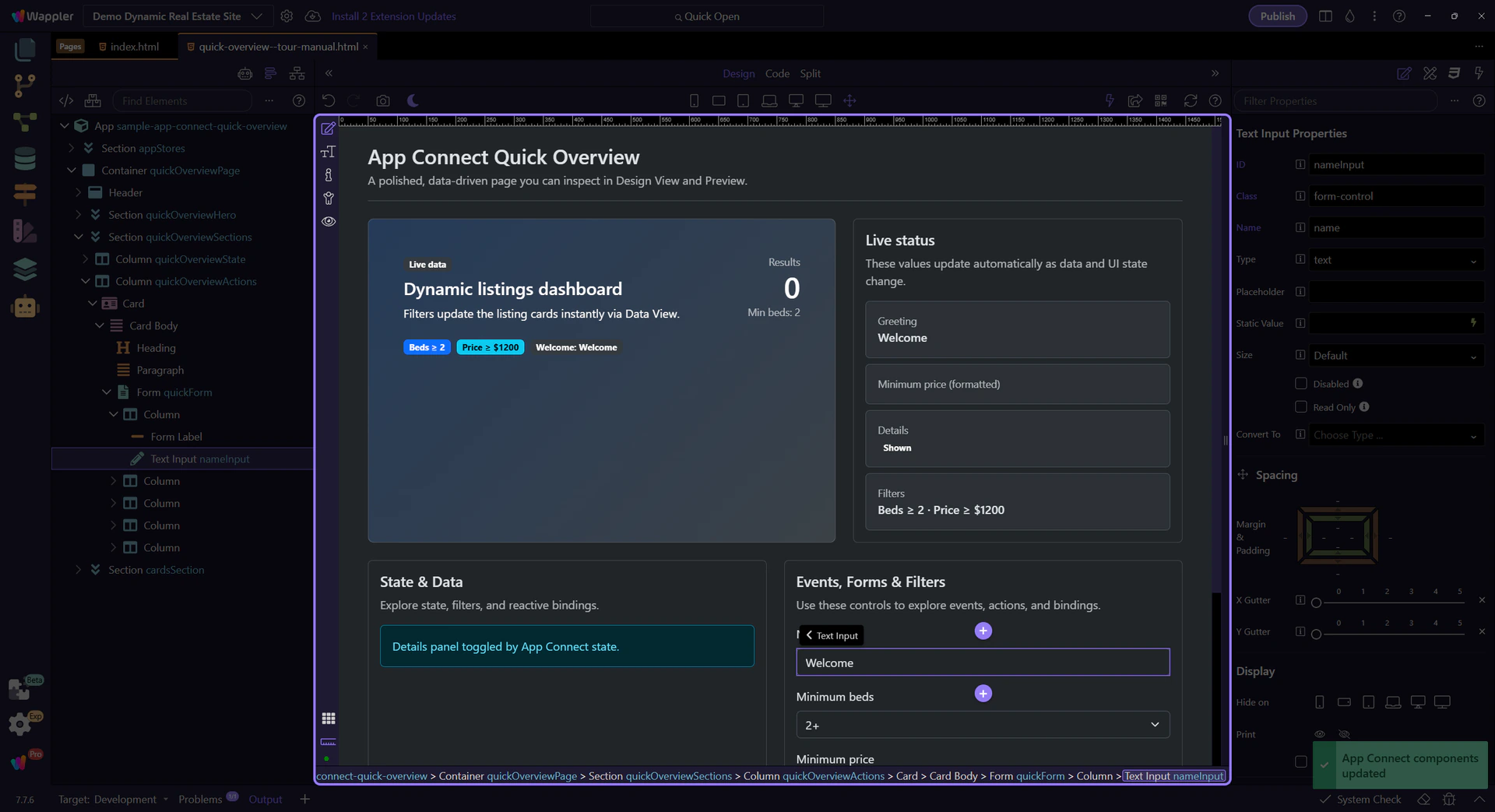Click the refresh design view icon

point(1190,100)
